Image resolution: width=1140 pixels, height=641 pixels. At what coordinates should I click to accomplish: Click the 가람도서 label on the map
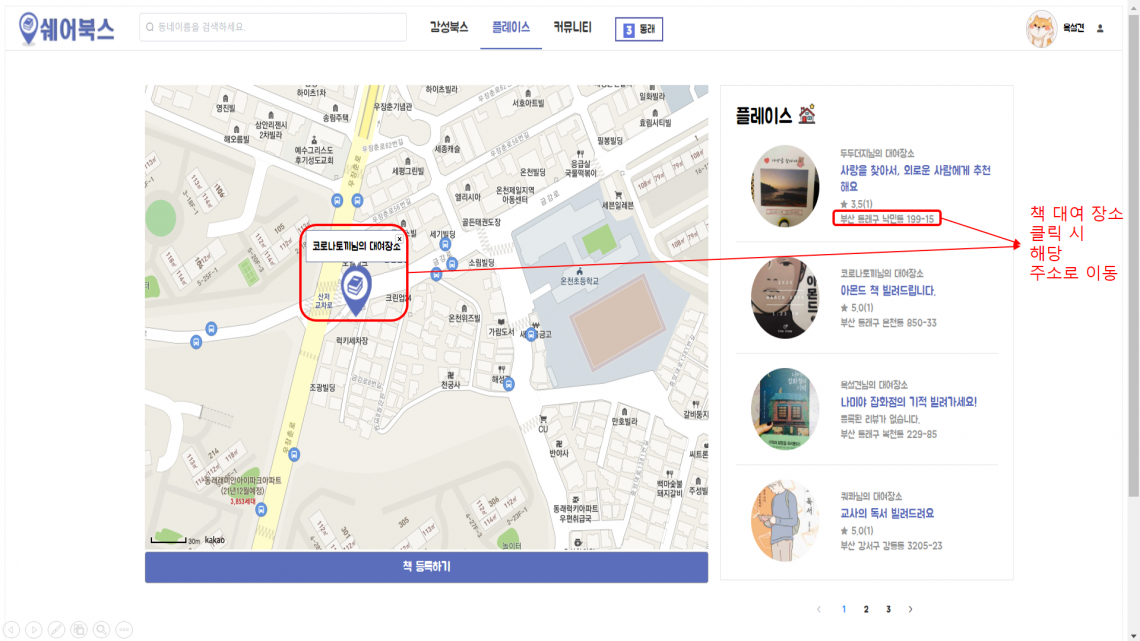[x=501, y=331]
